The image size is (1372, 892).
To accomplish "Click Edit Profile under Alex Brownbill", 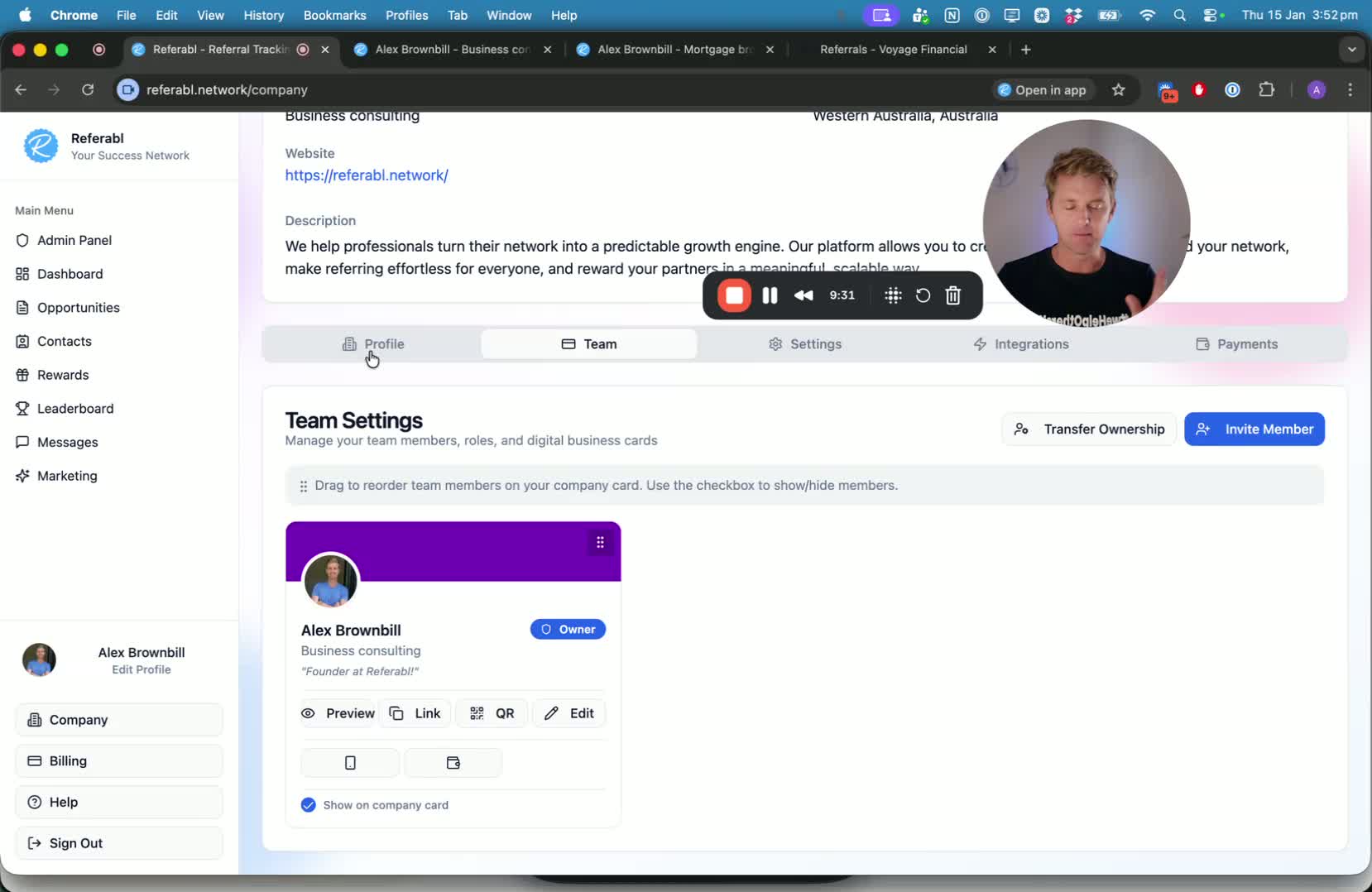I will click(x=142, y=669).
